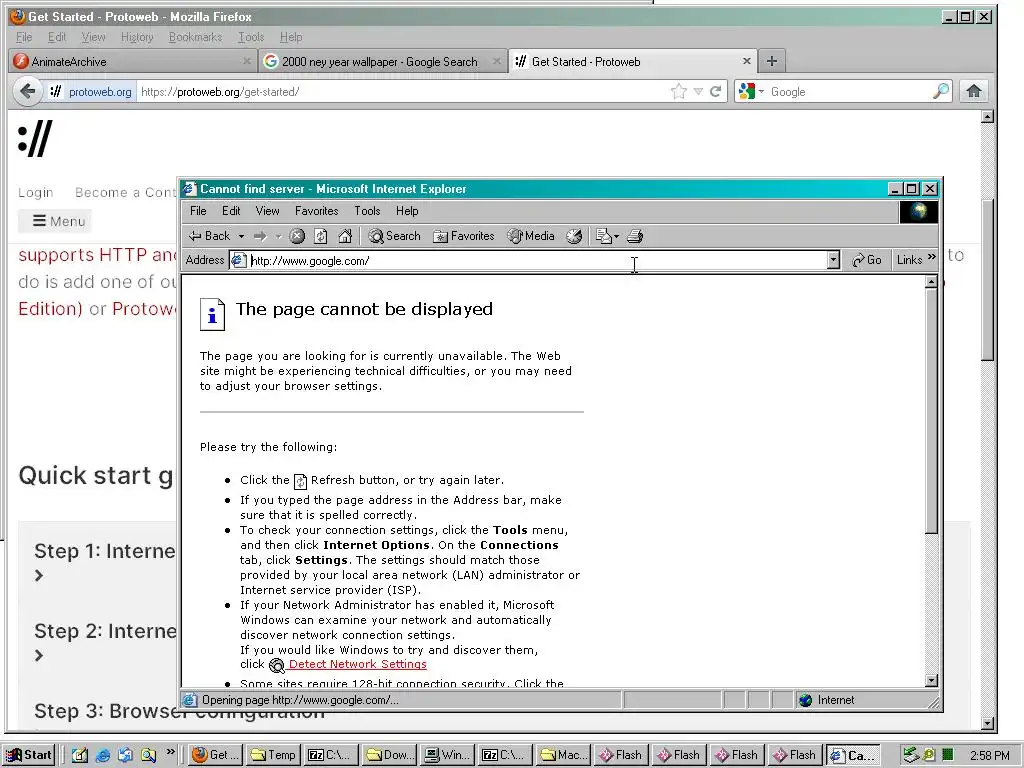Click the Go button in IE
This screenshot has height=768, width=1024.
867,260
